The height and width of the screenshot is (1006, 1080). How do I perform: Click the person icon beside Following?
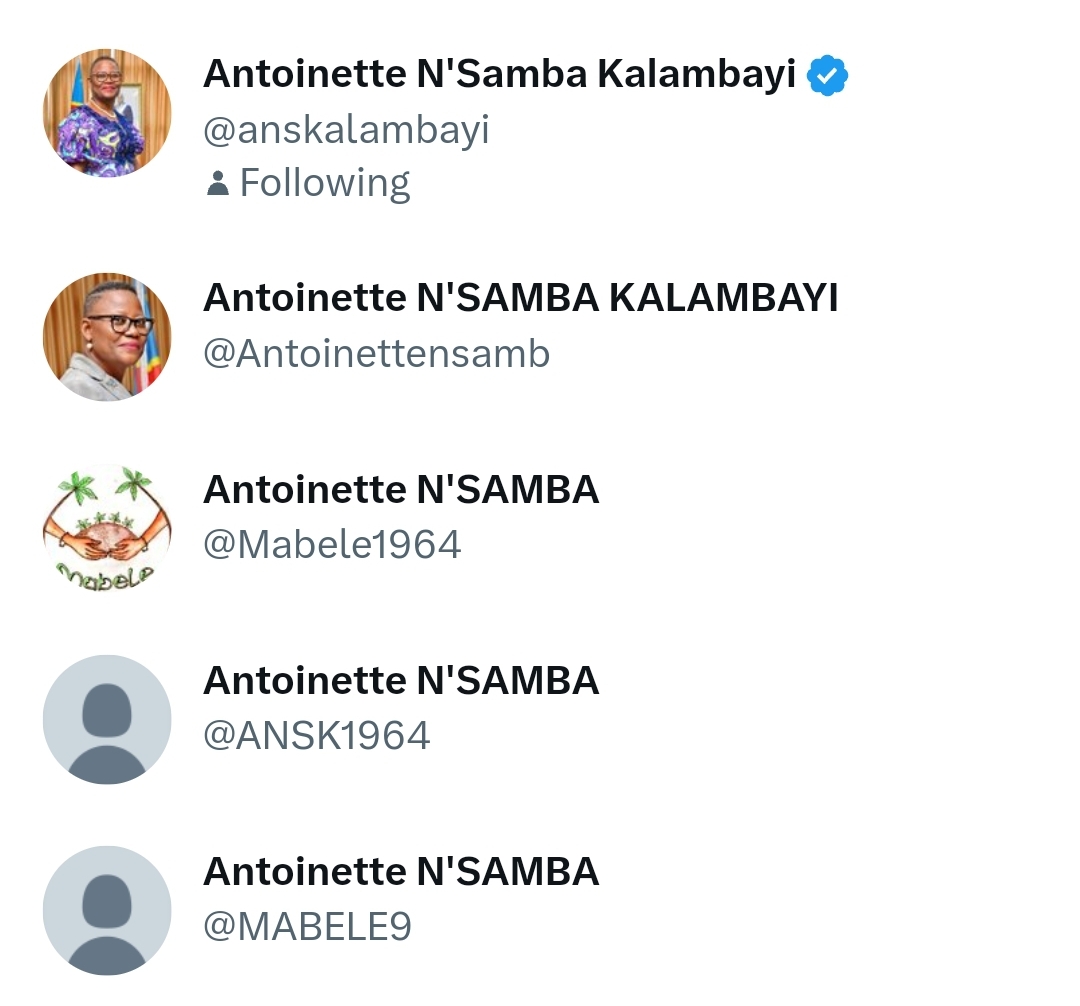pyautogui.click(x=216, y=183)
